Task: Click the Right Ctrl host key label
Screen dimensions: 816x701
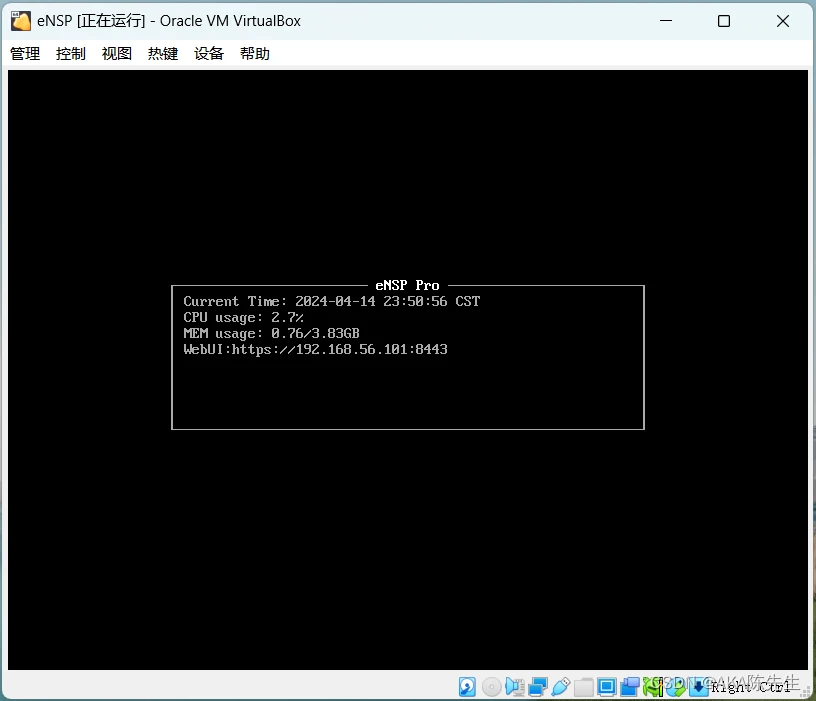Action: 751,687
